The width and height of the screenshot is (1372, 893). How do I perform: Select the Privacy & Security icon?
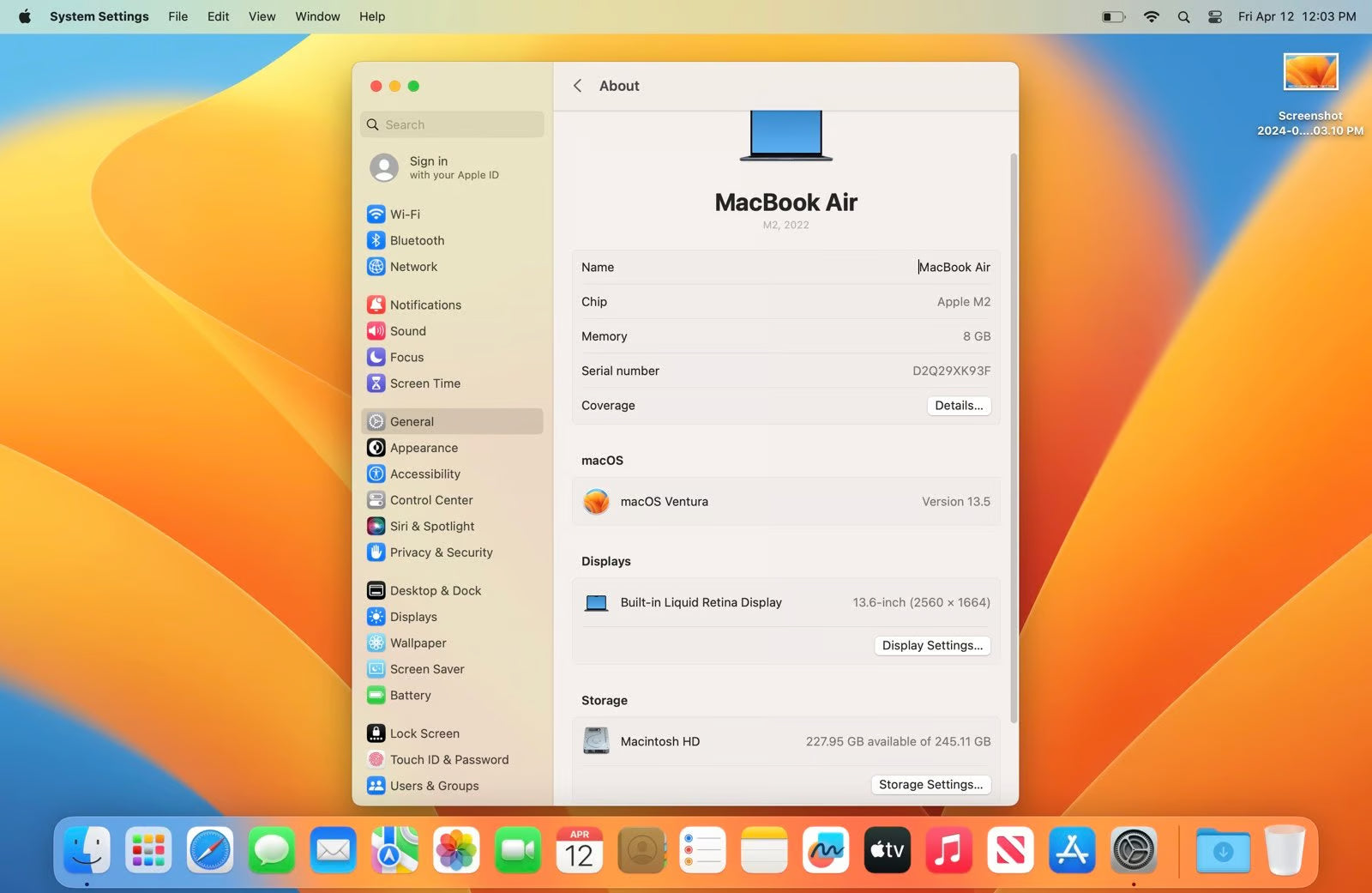pyautogui.click(x=376, y=552)
